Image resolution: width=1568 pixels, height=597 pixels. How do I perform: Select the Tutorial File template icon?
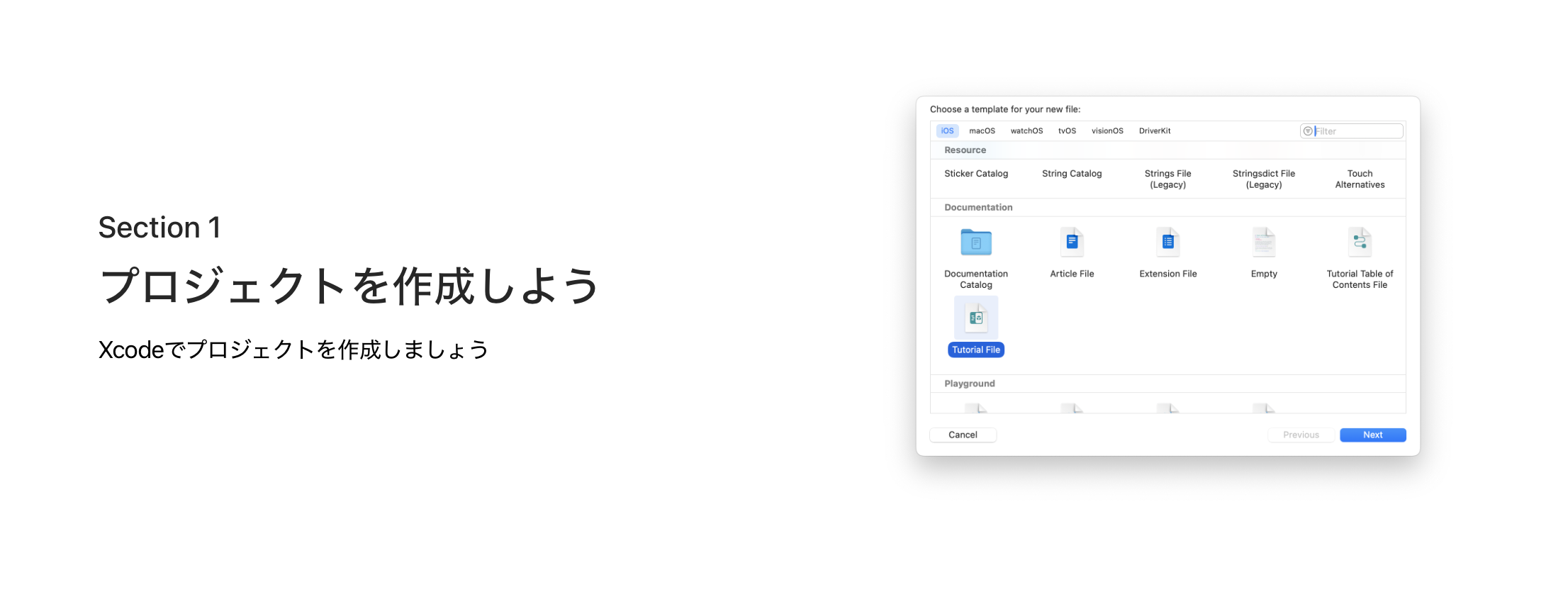(975, 318)
